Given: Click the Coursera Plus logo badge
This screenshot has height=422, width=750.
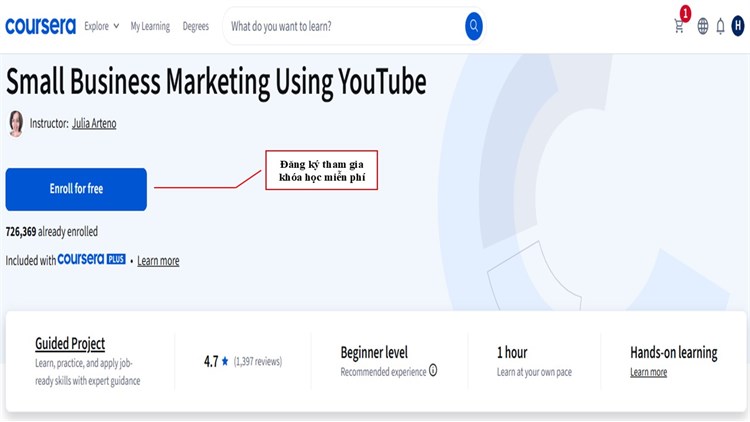Looking at the screenshot, I should point(92,260).
